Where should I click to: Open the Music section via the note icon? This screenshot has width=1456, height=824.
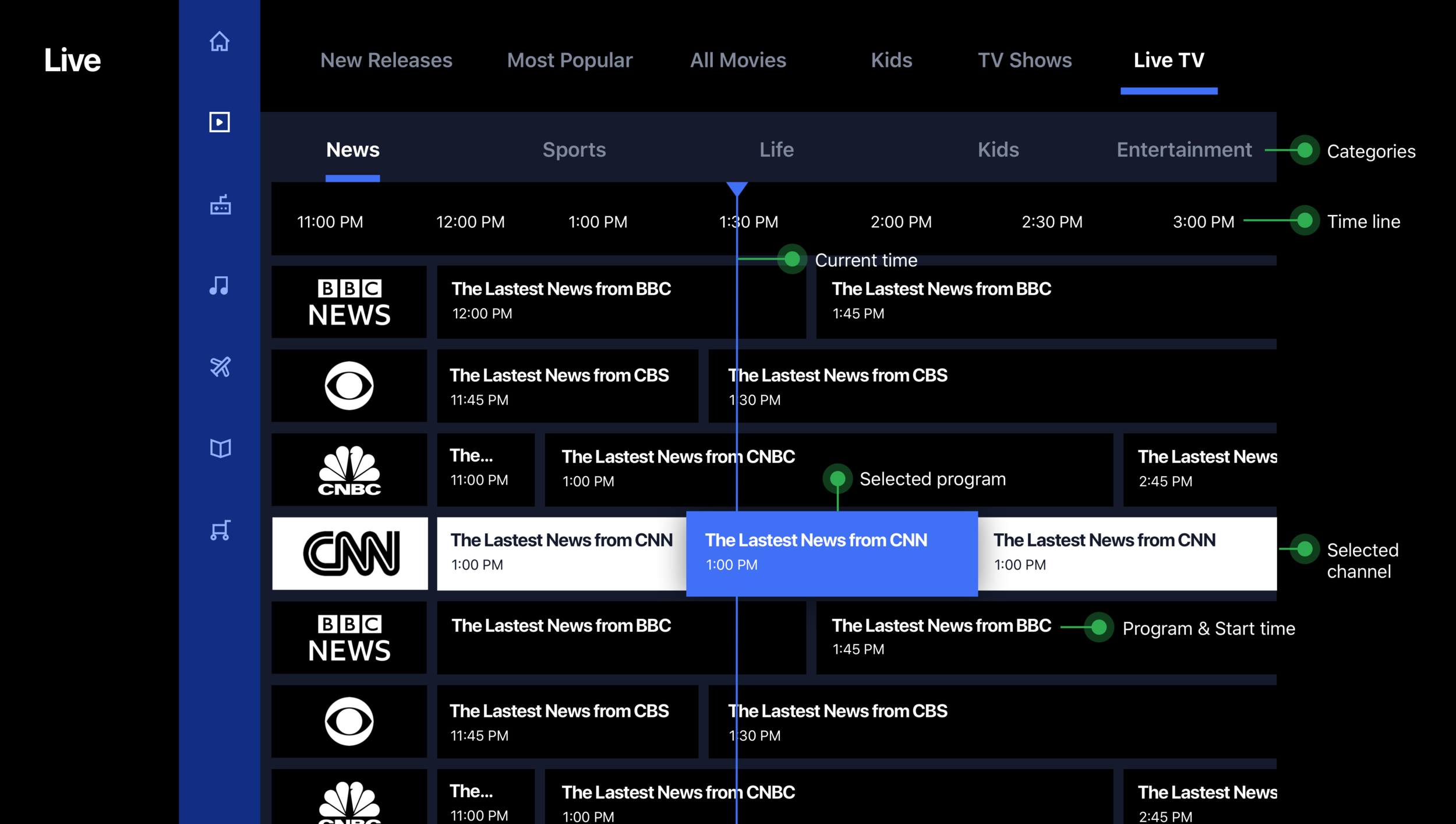coord(220,286)
